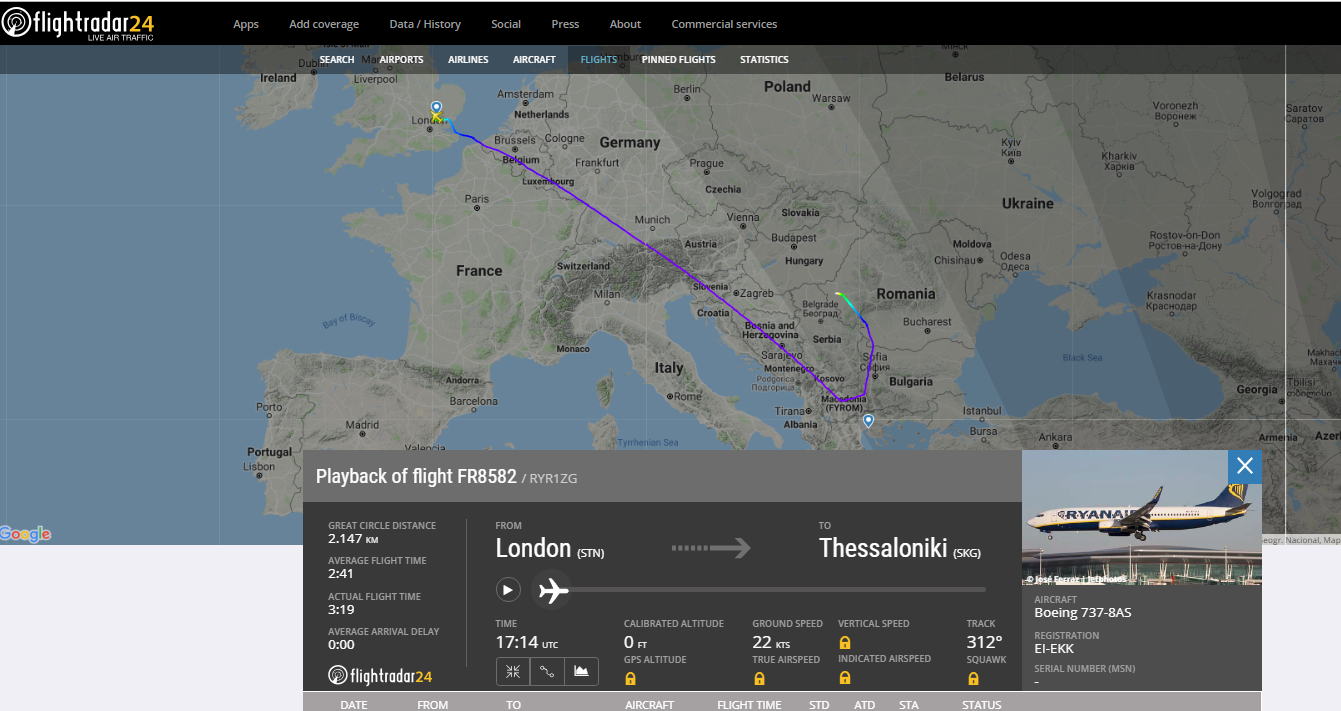Image resolution: width=1341 pixels, height=711 pixels.
Task: Click the squawk padlock icon
Action: pos(973,679)
